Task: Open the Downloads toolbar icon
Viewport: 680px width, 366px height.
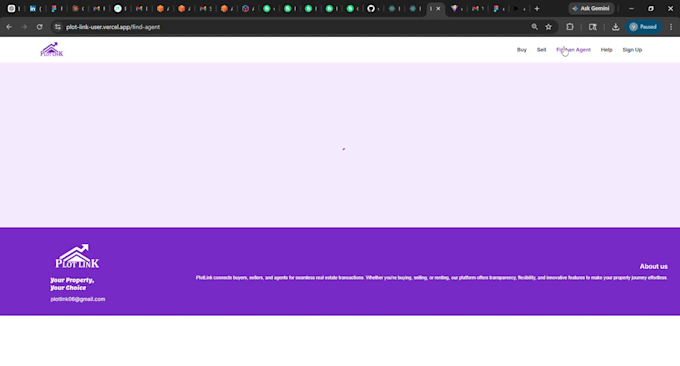Action: [x=615, y=27]
